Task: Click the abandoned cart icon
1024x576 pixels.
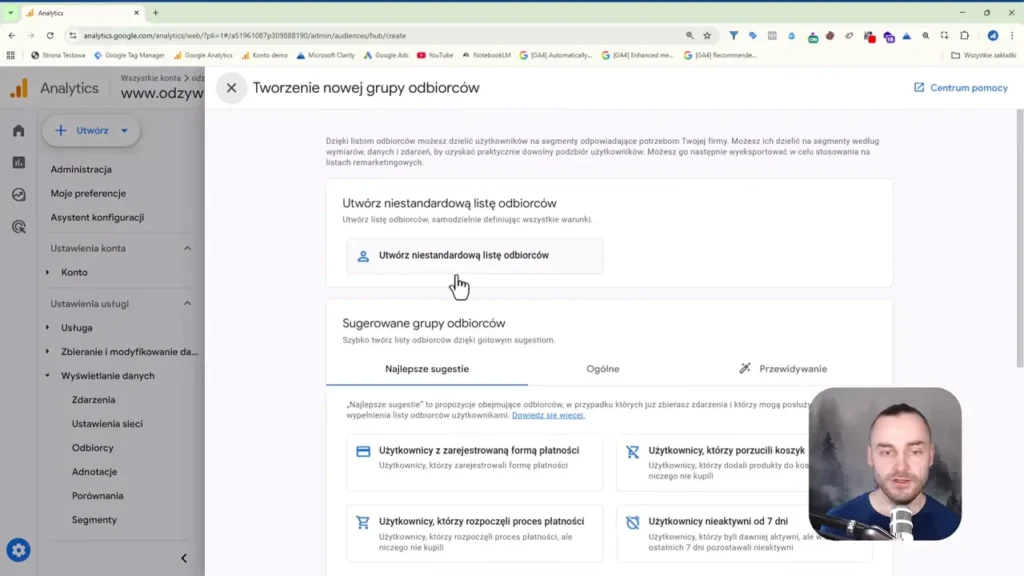Action: coord(632,451)
